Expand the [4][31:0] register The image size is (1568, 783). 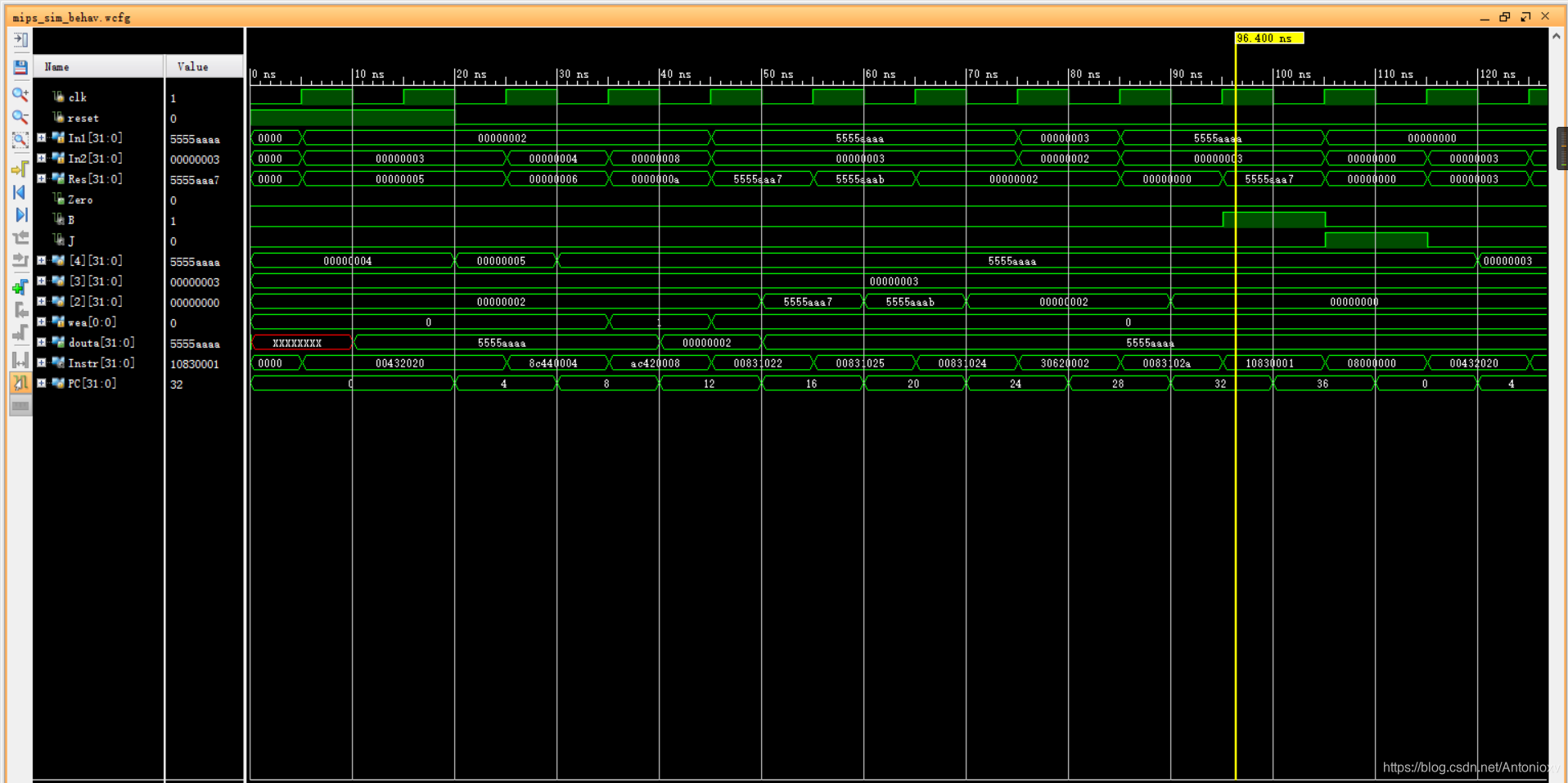[42, 261]
